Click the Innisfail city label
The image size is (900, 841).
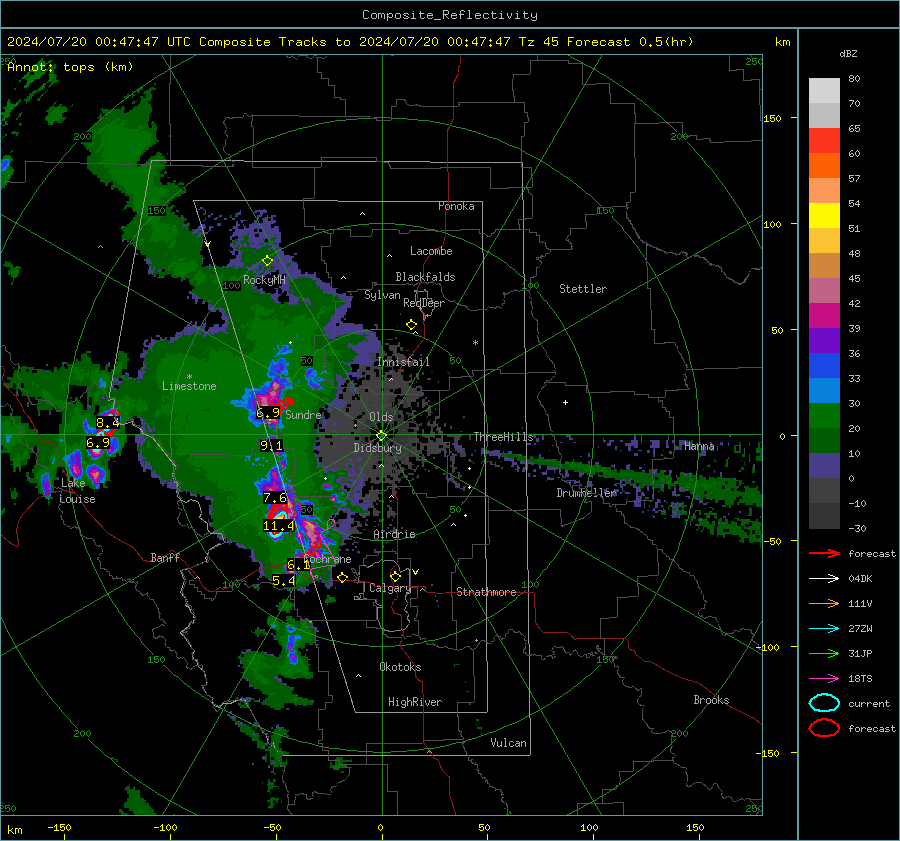[x=403, y=362]
